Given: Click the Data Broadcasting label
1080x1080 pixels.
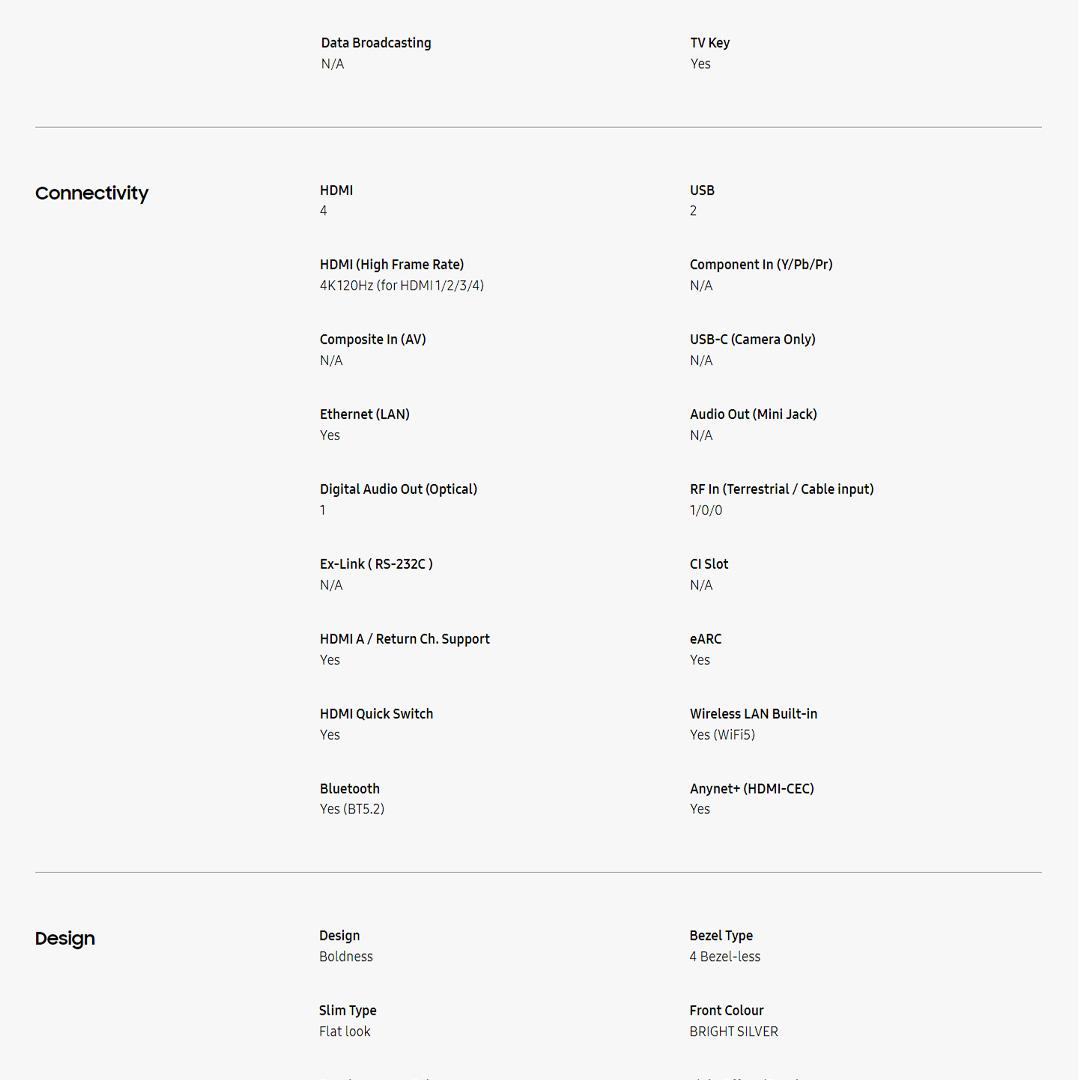Looking at the screenshot, I should pos(376,43).
